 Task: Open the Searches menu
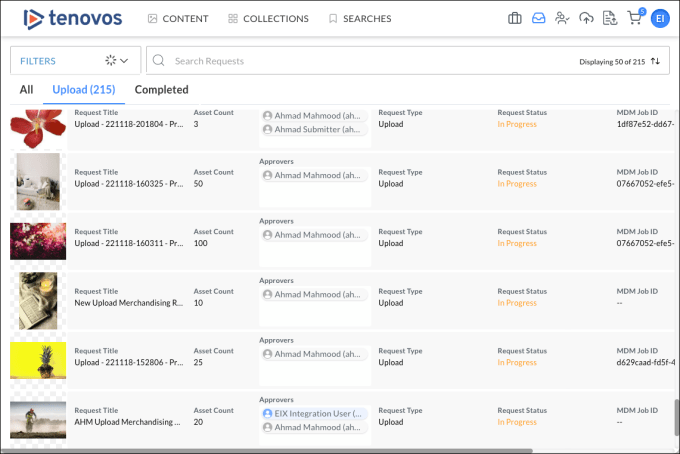pos(360,18)
